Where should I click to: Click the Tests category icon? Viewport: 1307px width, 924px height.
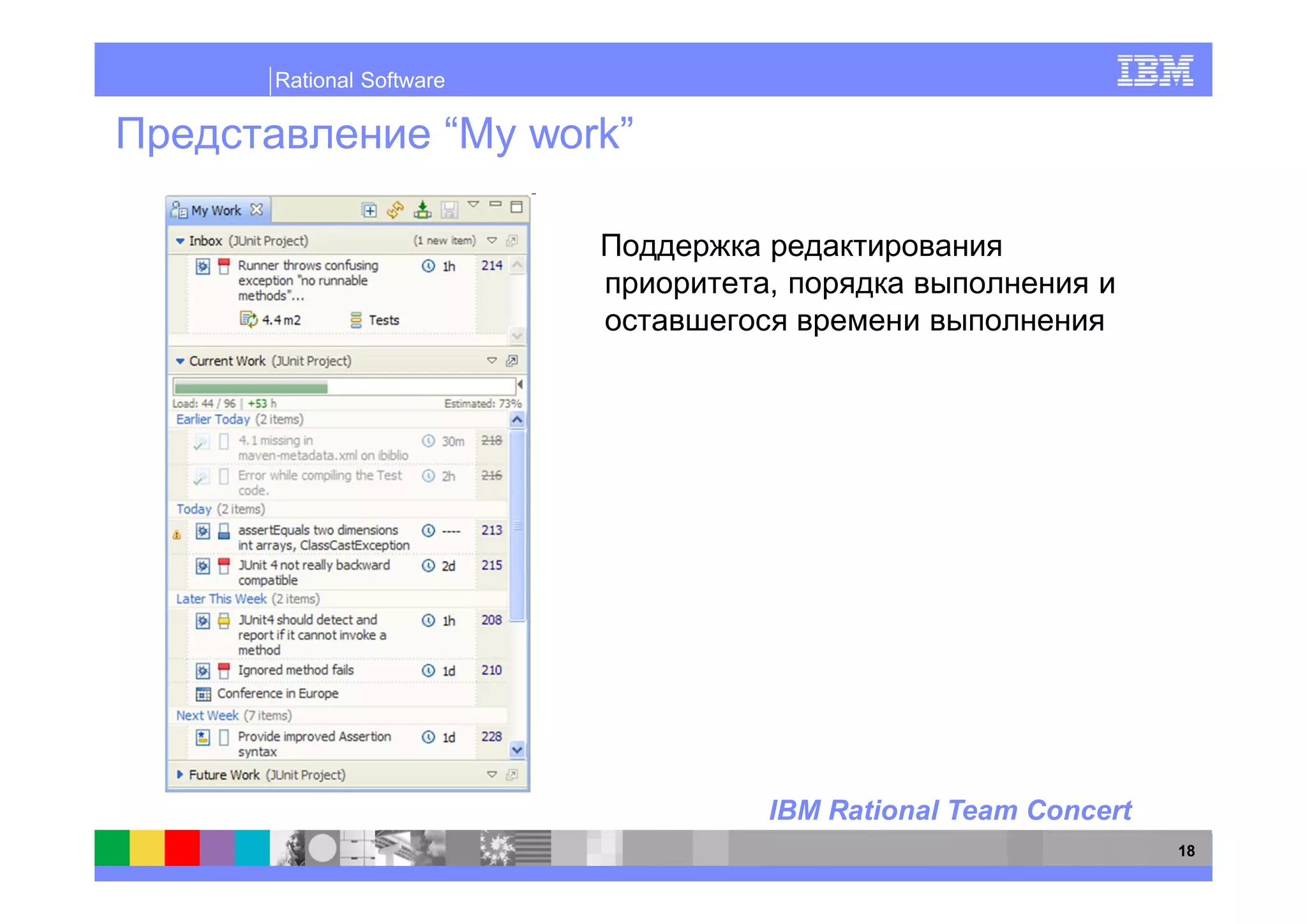click(x=356, y=320)
